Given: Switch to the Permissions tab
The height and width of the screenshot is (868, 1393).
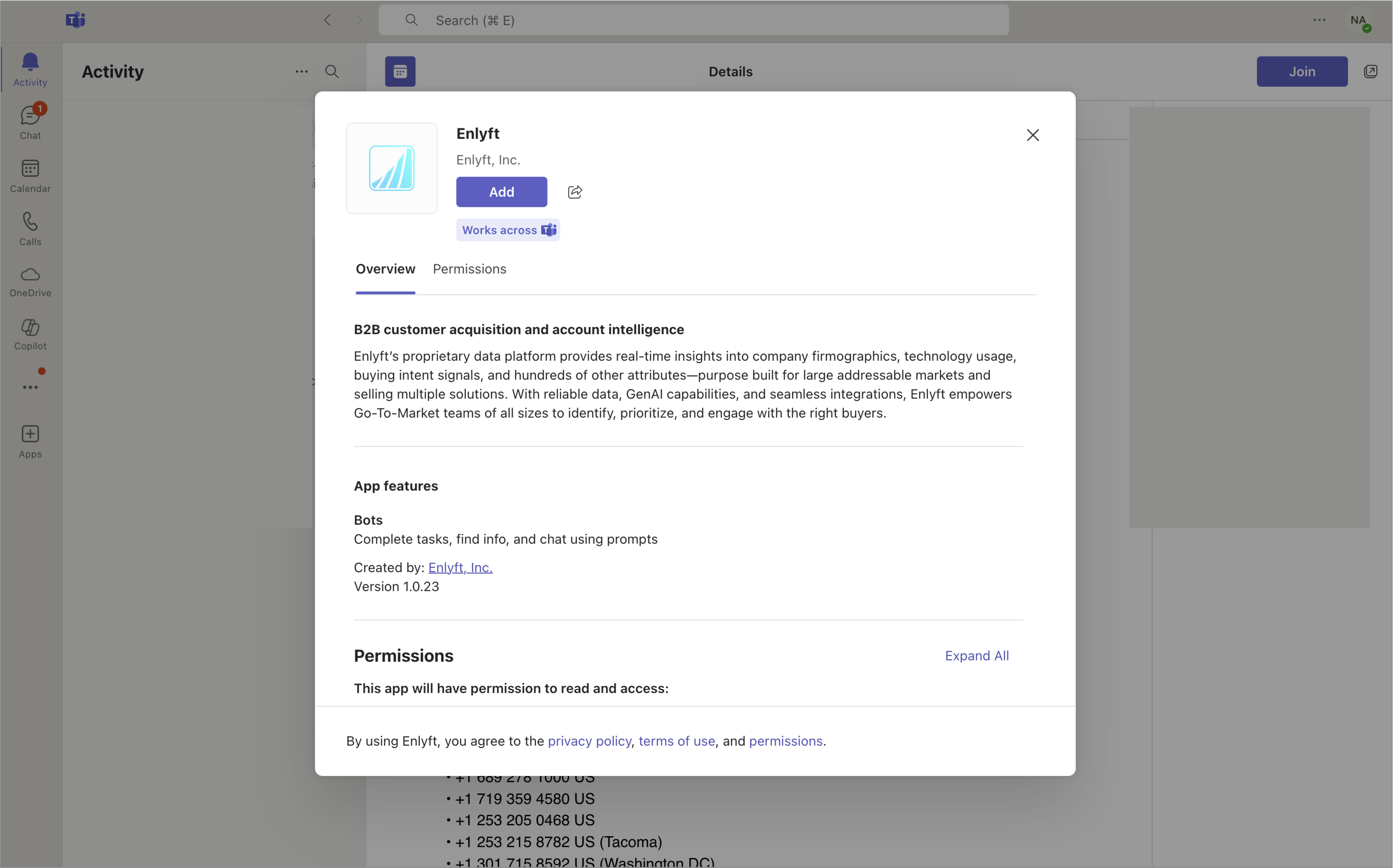Looking at the screenshot, I should coord(470,269).
